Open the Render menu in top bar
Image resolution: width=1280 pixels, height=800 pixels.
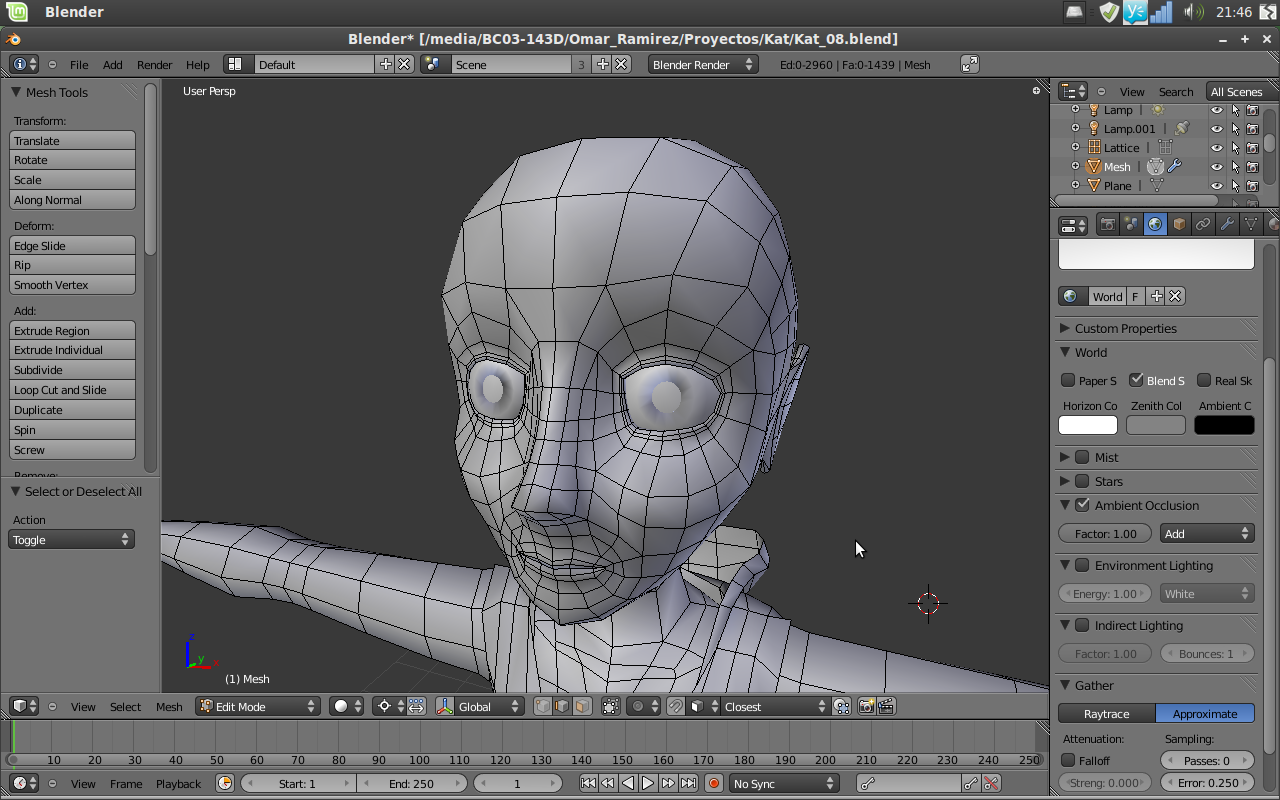tap(154, 64)
